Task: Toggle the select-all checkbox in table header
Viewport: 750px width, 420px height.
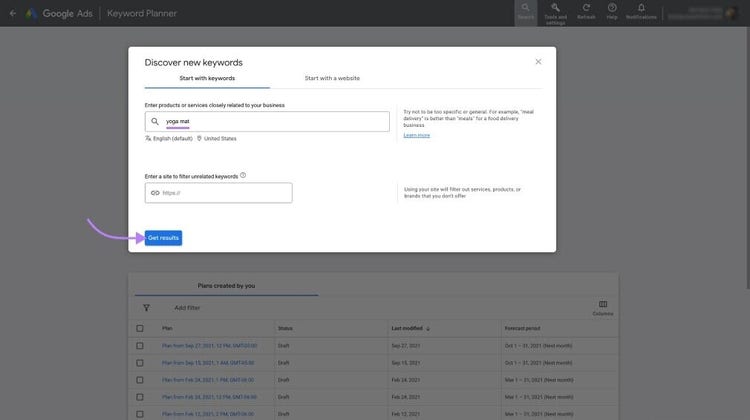Action: pos(140,328)
